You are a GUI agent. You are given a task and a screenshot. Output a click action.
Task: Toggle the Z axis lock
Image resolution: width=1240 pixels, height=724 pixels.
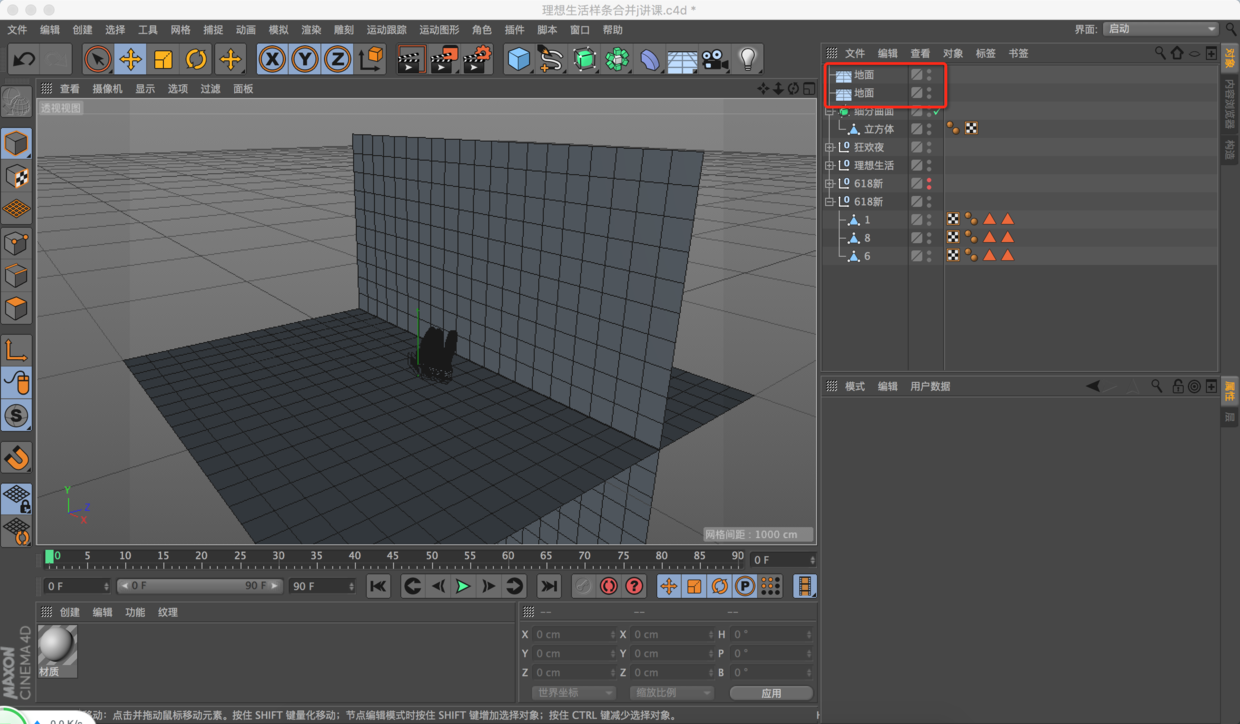click(x=337, y=59)
